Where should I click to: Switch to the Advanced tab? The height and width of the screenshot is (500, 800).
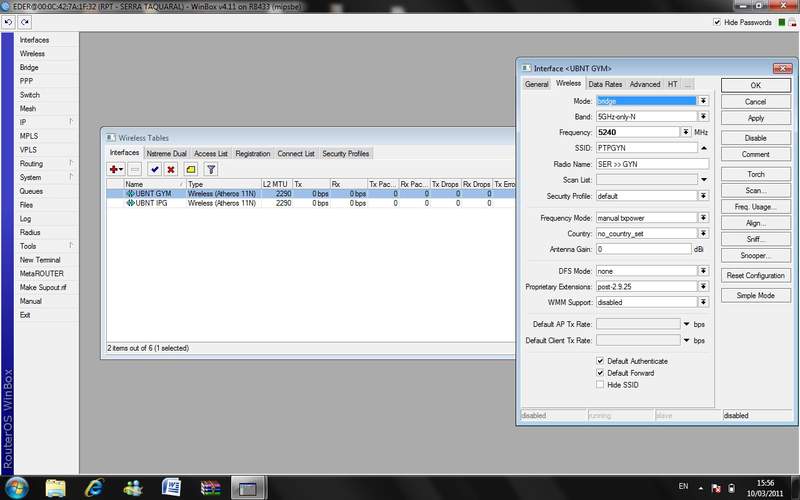click(645, 84)
